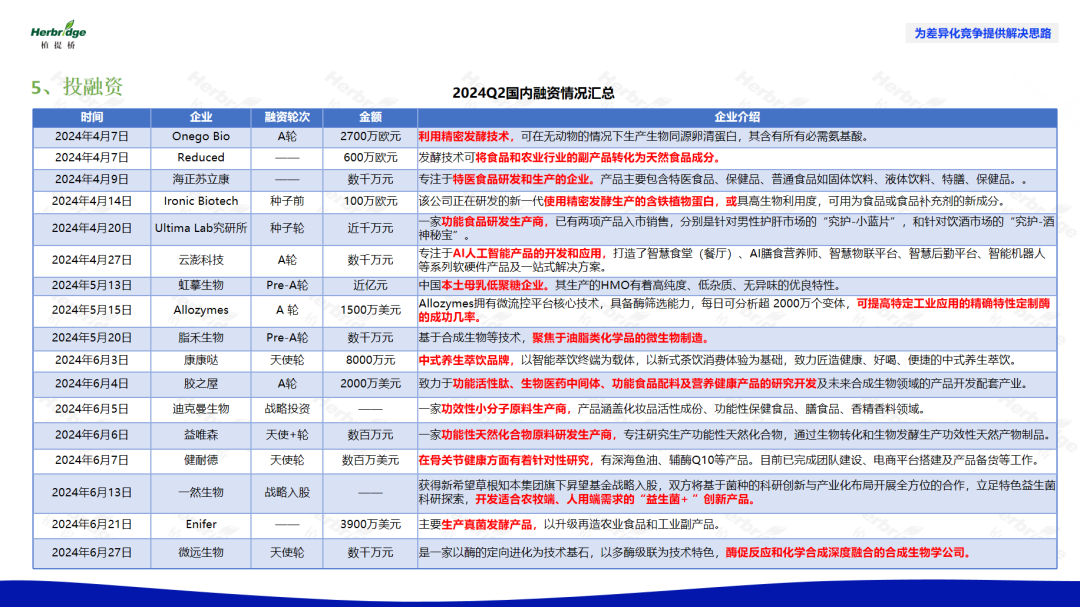1080x607 pixels.
Task: Select the red text 中式养生萃饮品牌
Action: tap(464, 360)
